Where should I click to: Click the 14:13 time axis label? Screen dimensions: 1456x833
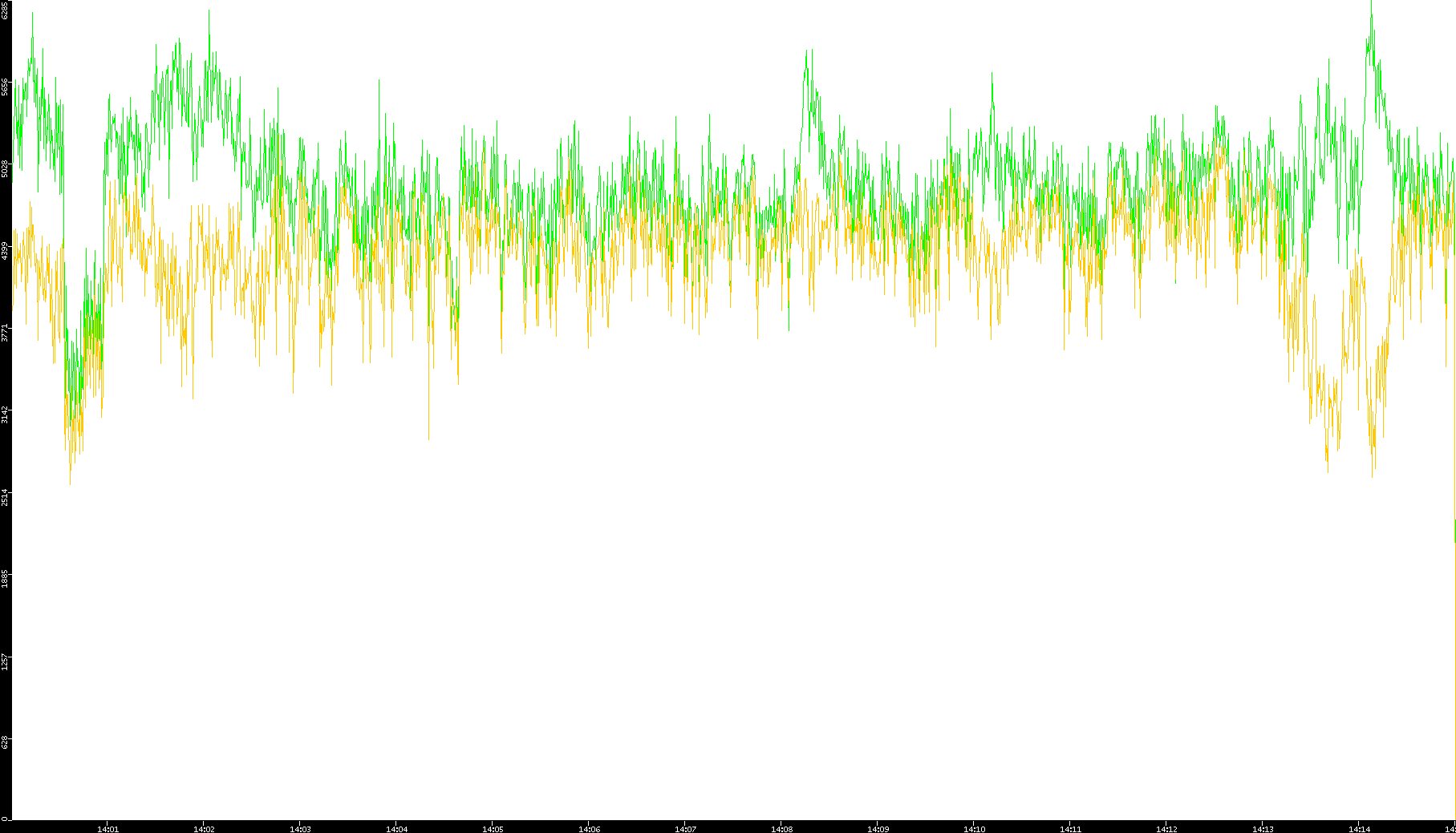pyautogui.click(x=1263, y=829)
